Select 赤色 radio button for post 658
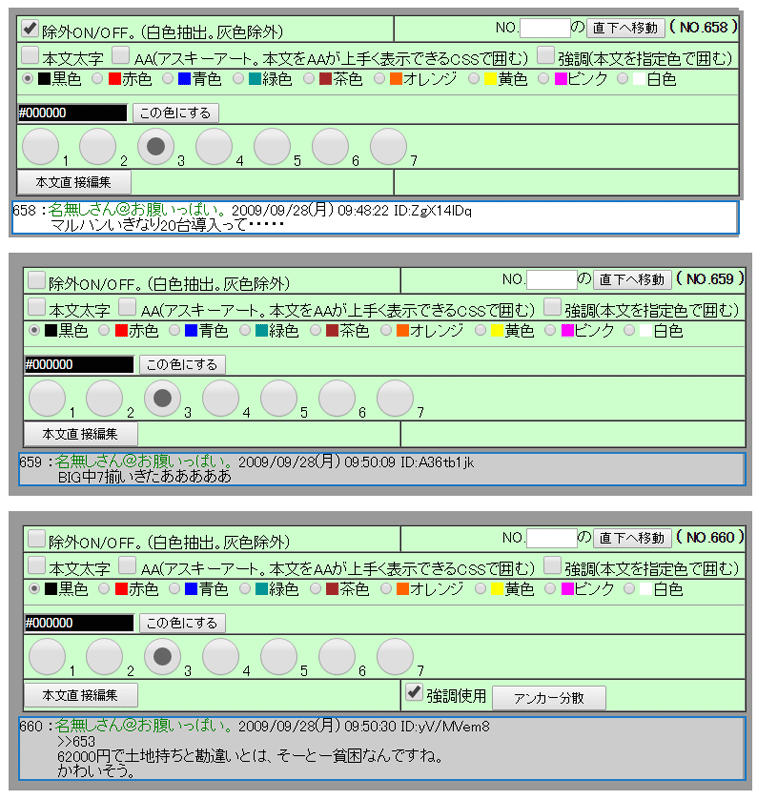Viewport: 757px width, 800px height. 97,78
